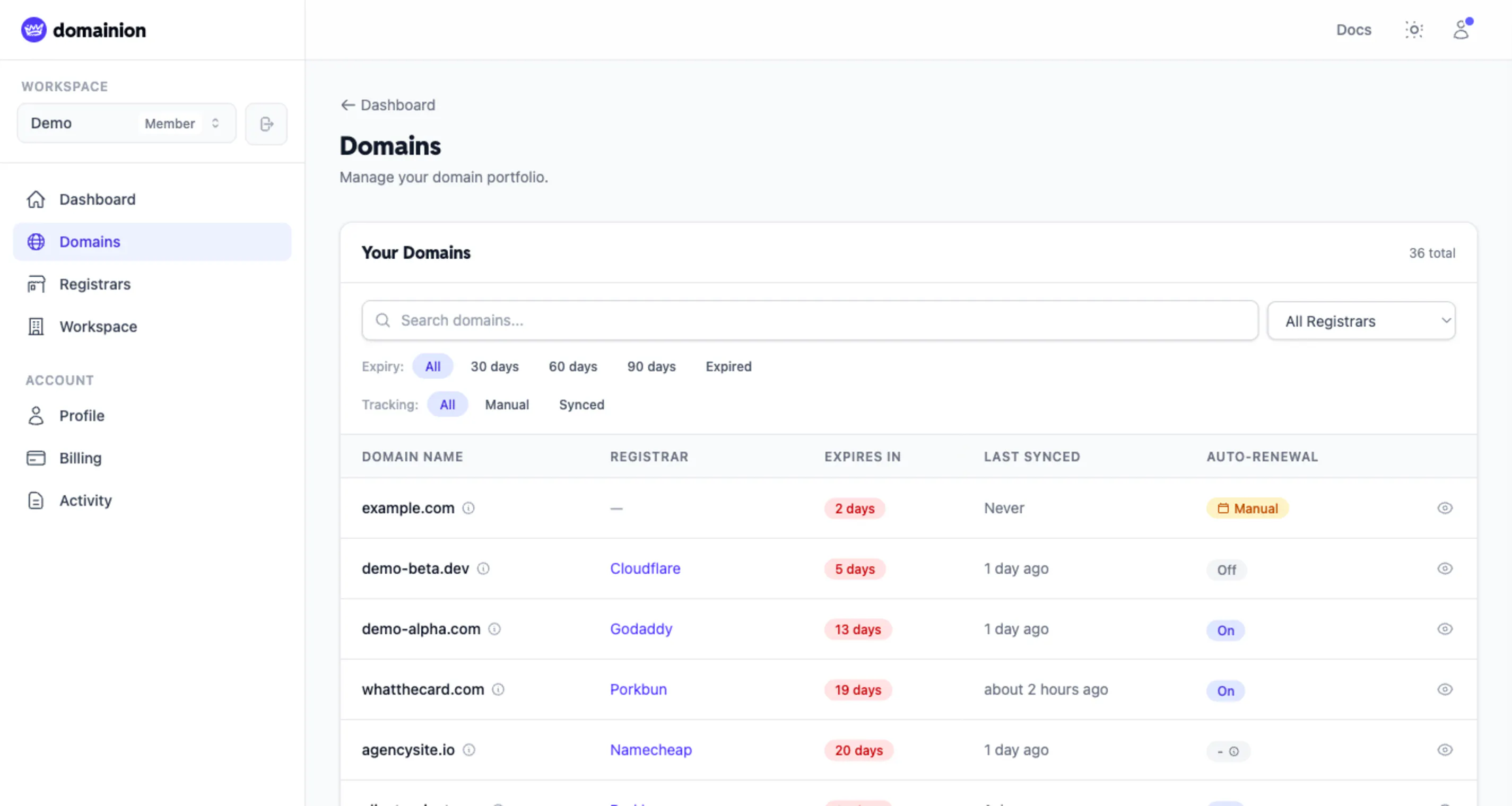The image size is (1512, 806).
Task: Click the workspace sign-out icon button
Action: point(266,124)
